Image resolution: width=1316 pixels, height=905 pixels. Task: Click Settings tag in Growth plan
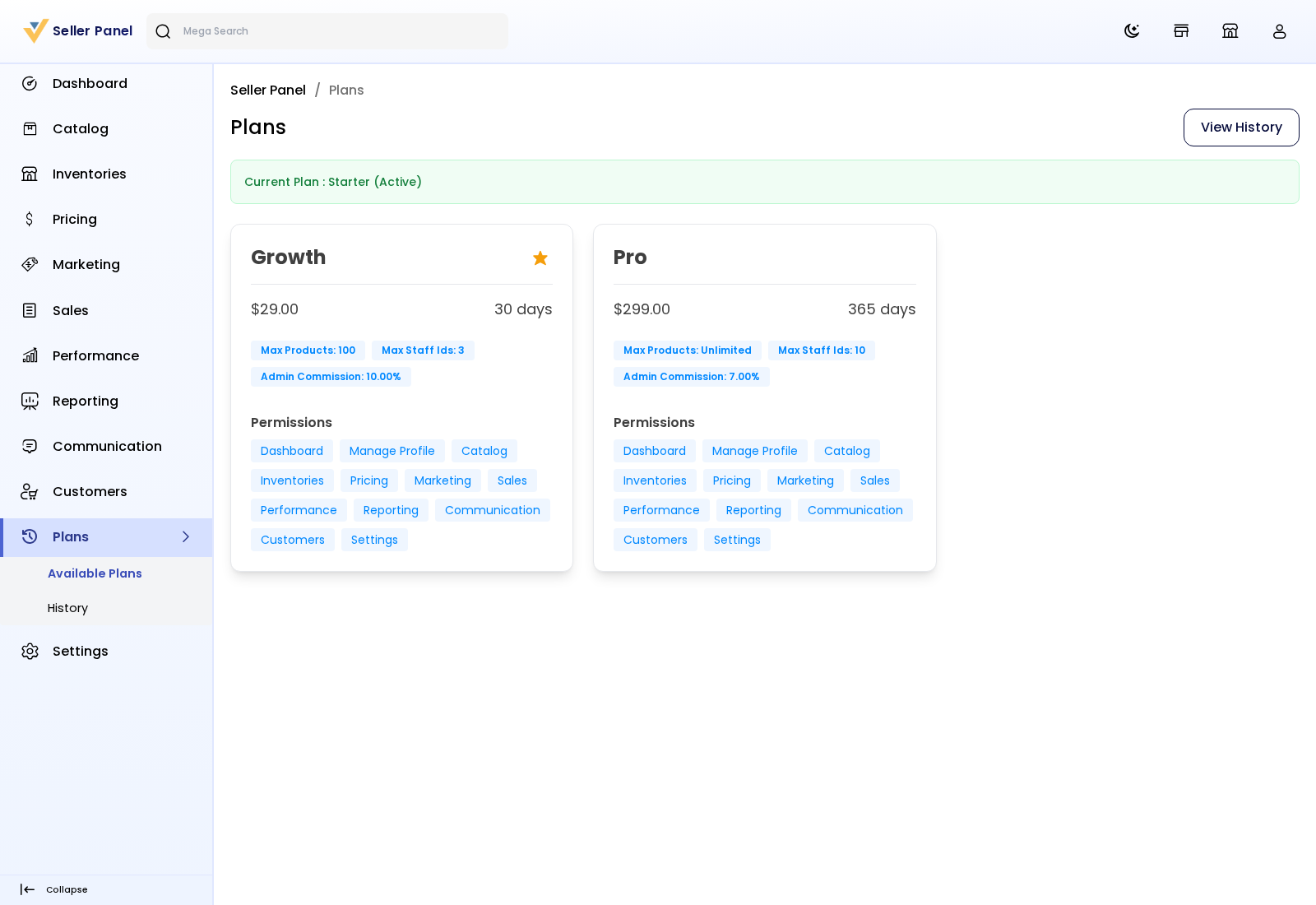coord(374,540)
